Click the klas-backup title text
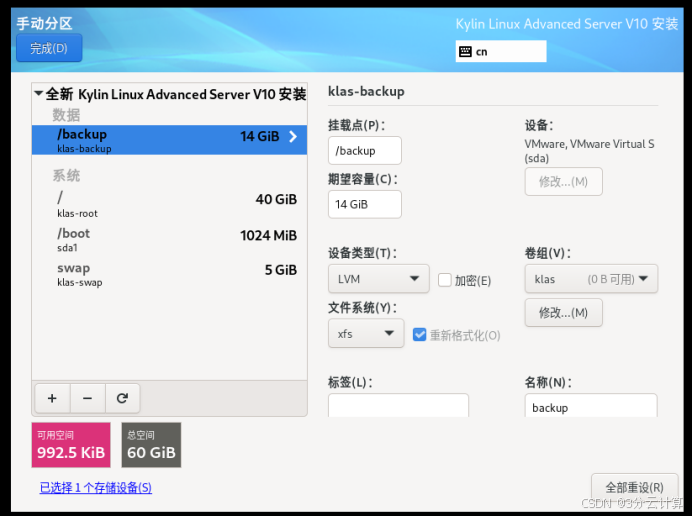This screenshot has width=693, height=517. [x=366, y=91]
